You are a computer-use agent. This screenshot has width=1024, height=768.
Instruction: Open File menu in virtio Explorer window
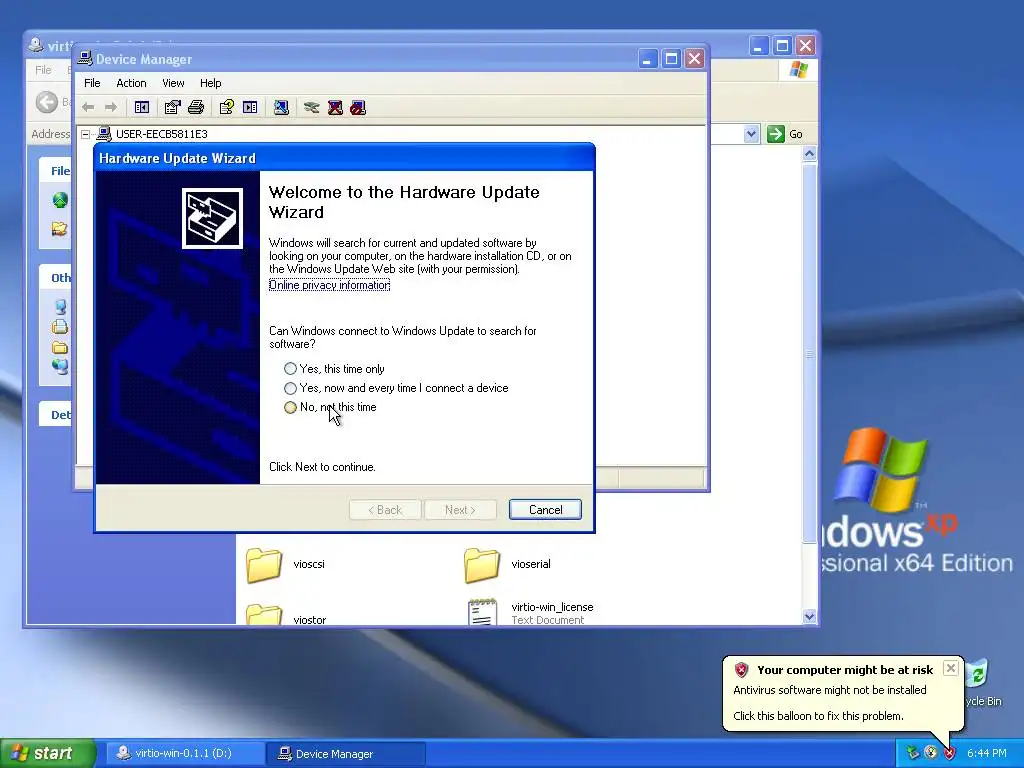pyautogui.click(x=43, y=70)
